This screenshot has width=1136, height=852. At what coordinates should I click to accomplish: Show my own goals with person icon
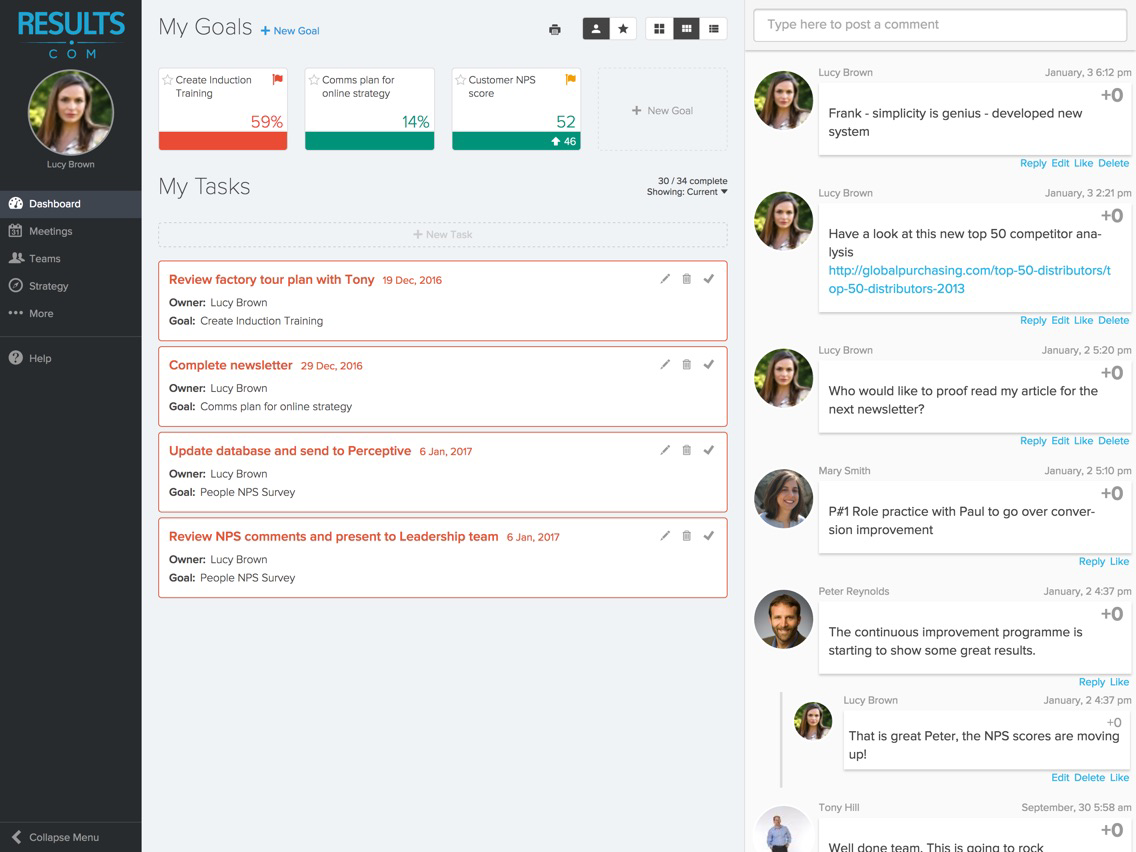[x=596, y=29]
